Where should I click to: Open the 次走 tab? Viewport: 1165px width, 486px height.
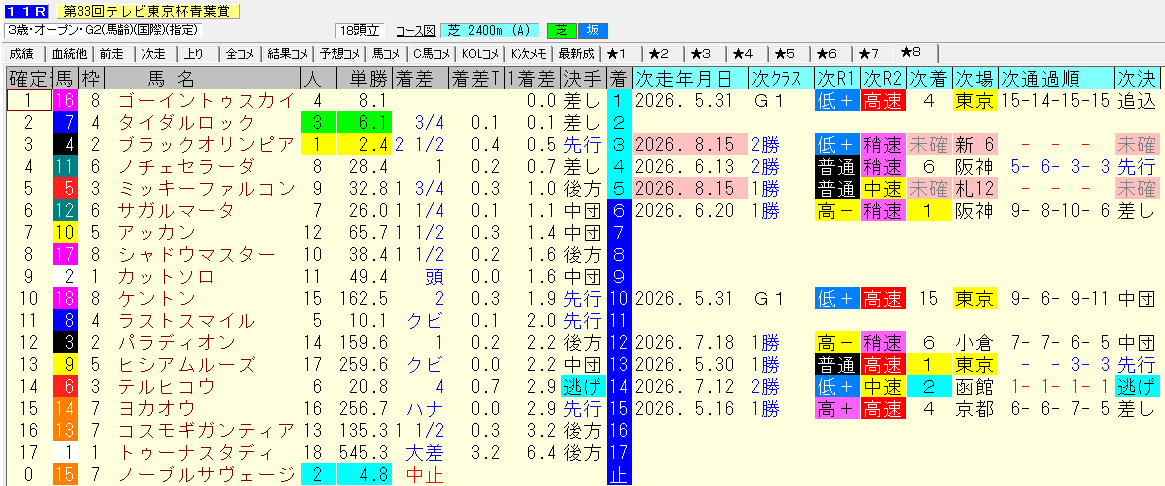(x=154, y=54)
